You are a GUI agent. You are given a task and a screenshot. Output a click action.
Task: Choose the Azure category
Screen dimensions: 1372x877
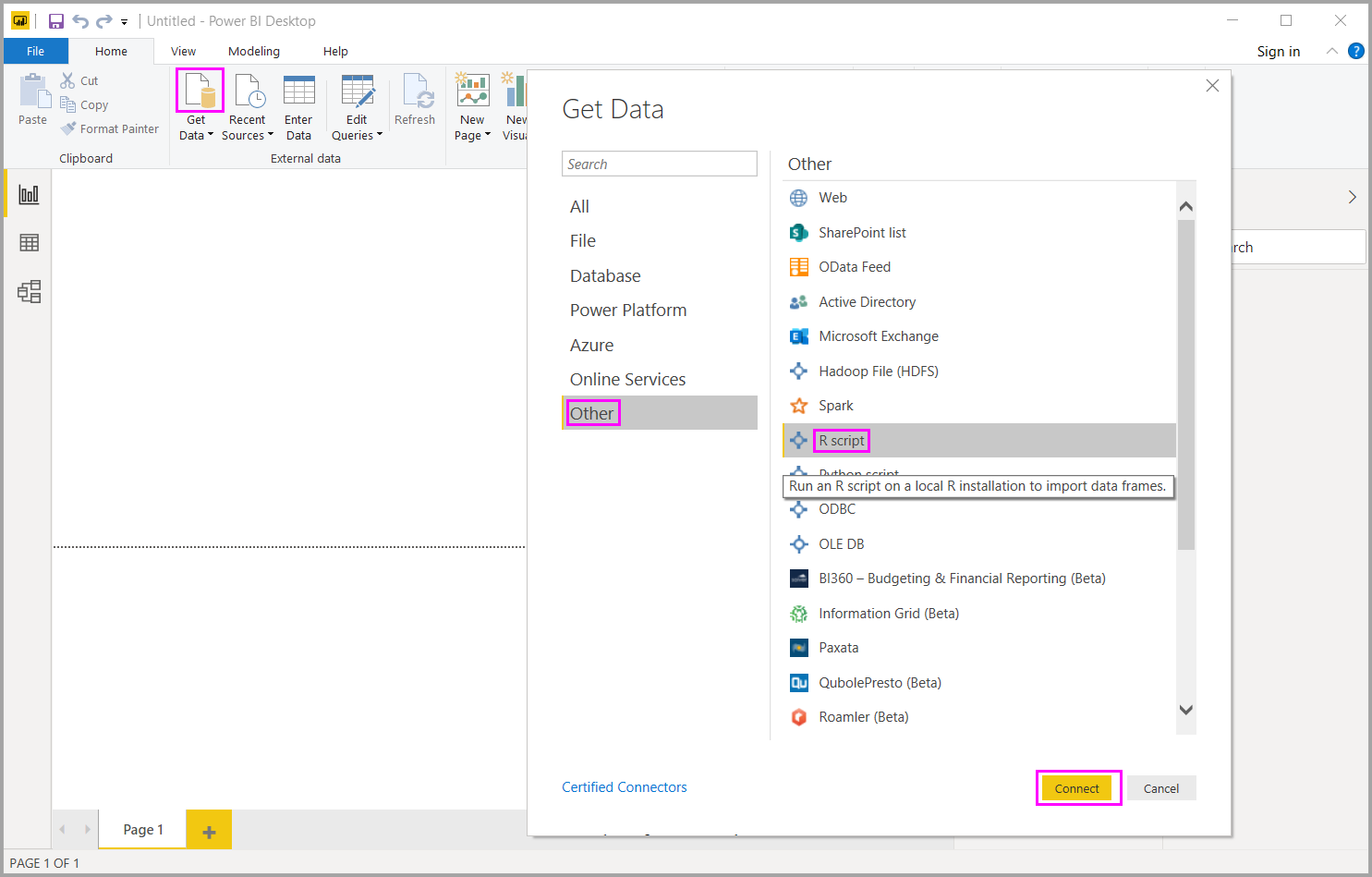(x=660, y=345)
